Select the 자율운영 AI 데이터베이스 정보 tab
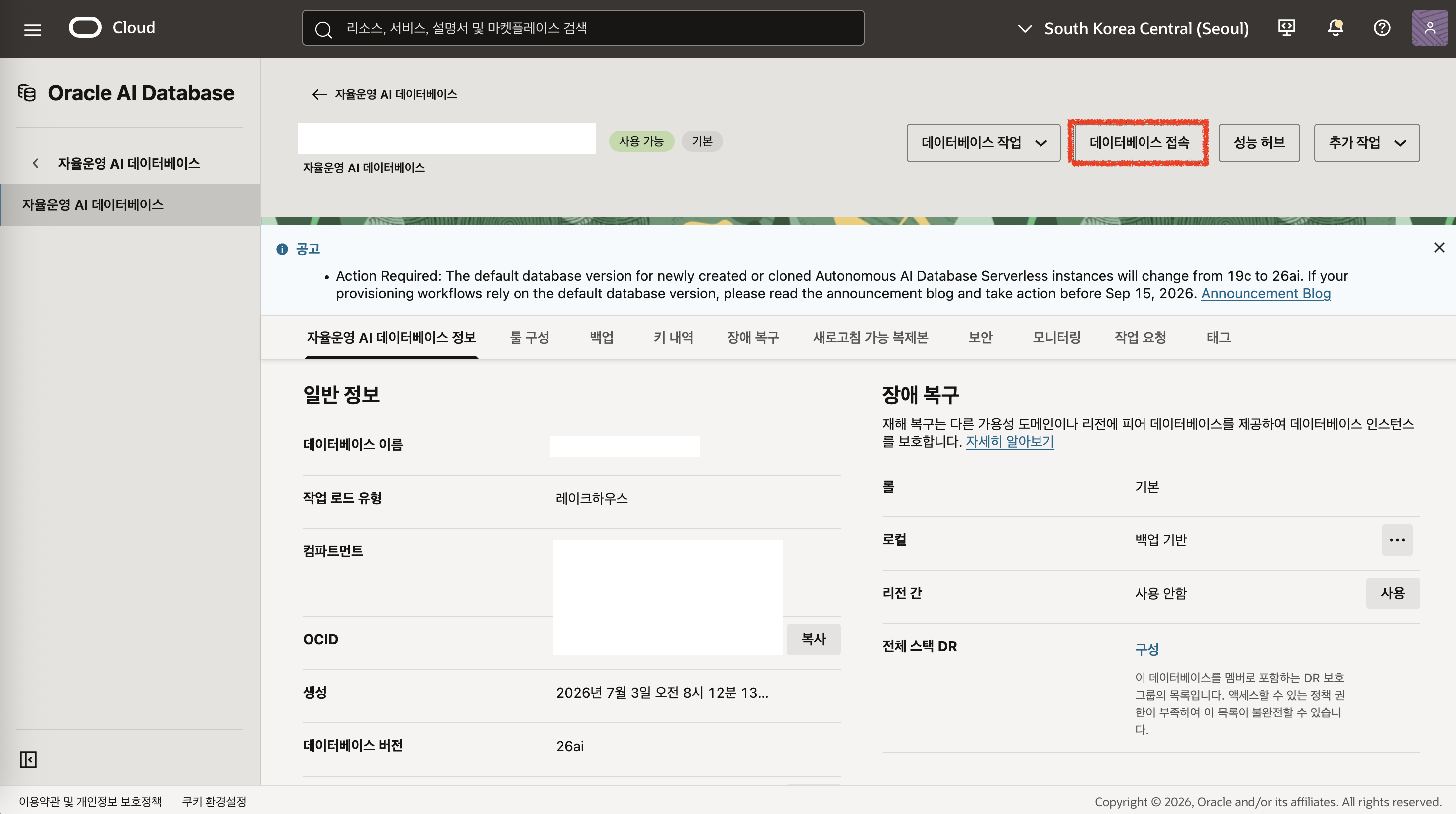Viewport: 1456px width, 814px height. click(x=391, y=337)
